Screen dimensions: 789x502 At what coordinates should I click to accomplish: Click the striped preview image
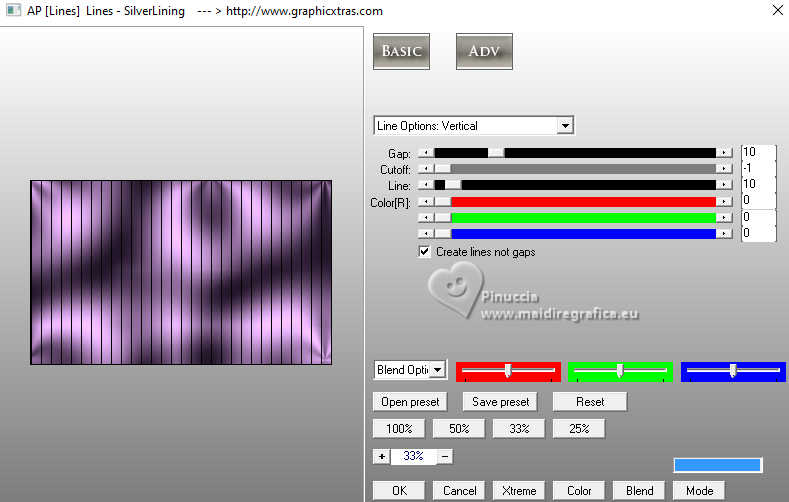click(181, 272)
